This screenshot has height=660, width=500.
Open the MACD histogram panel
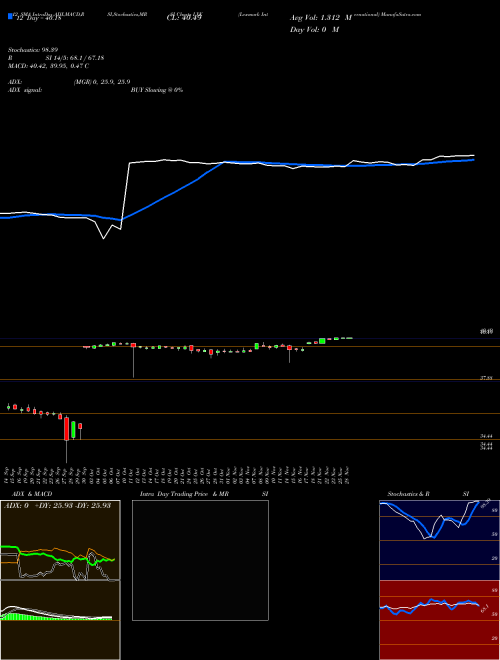pos(60,620)
